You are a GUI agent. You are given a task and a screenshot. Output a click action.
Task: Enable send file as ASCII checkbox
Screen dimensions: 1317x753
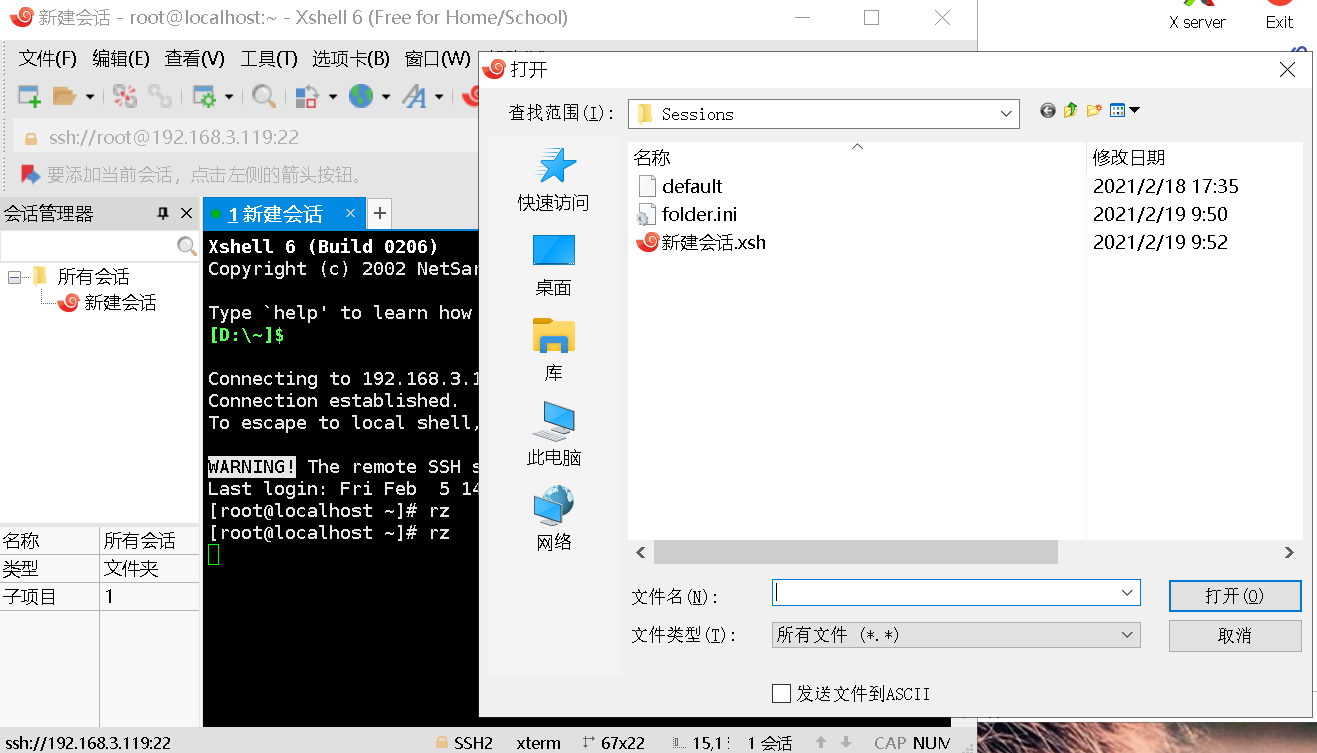point(782,693)
